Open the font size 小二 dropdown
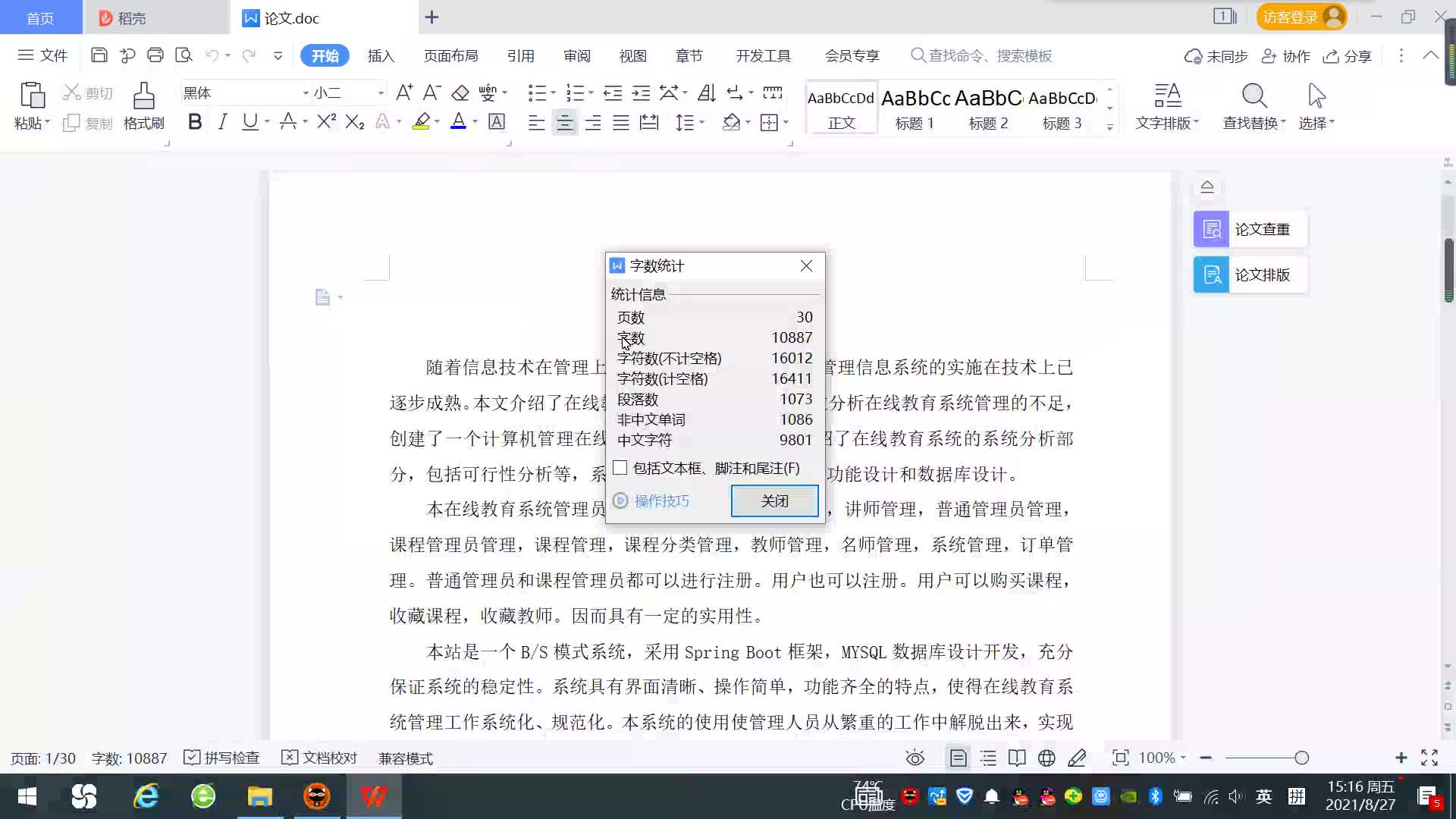The height and width of the screenshot is (819, 1456). 381,93
